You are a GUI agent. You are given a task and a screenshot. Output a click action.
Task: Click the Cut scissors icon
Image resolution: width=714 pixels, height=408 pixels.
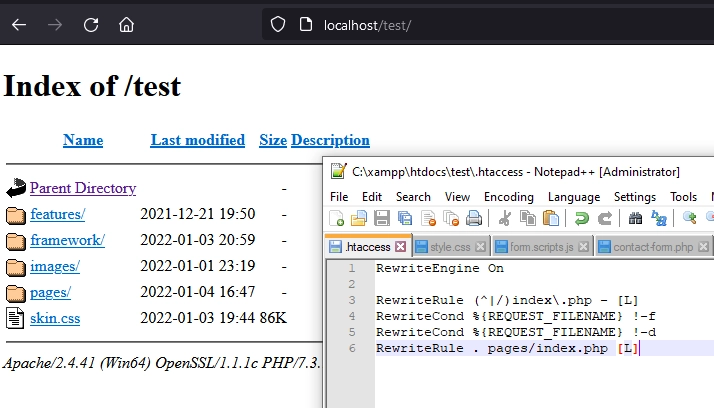click(504, 219)
